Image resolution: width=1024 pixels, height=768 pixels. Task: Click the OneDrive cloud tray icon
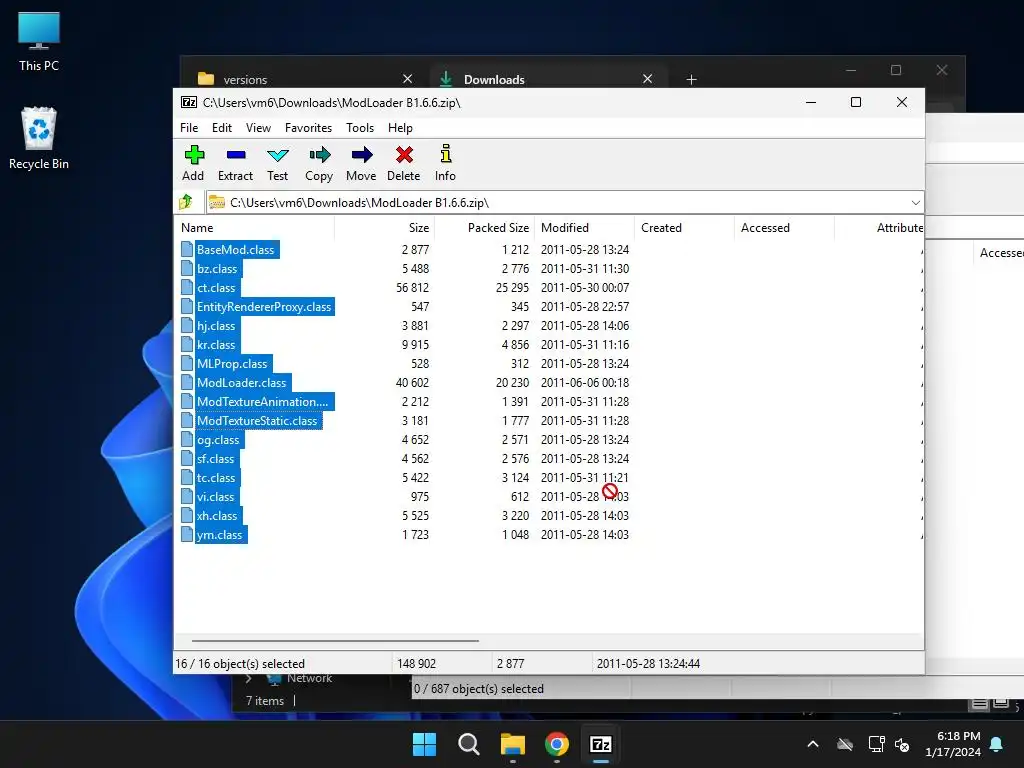point(845,744)
